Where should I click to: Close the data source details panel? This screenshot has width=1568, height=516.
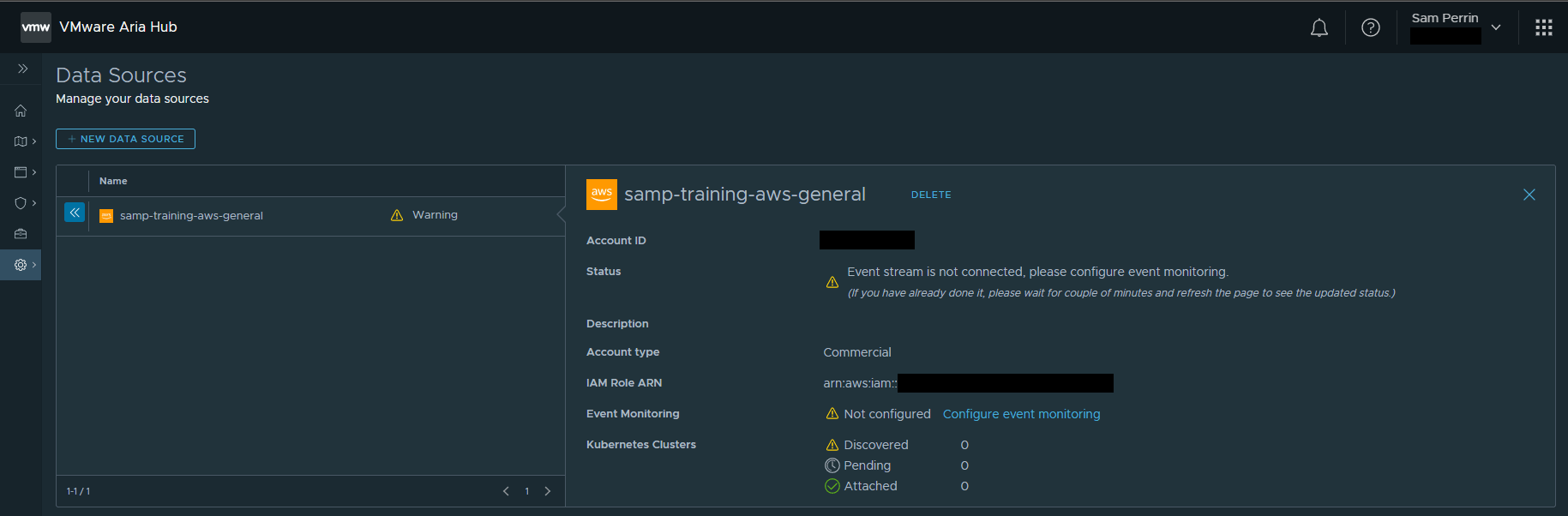pos(1529,195)
